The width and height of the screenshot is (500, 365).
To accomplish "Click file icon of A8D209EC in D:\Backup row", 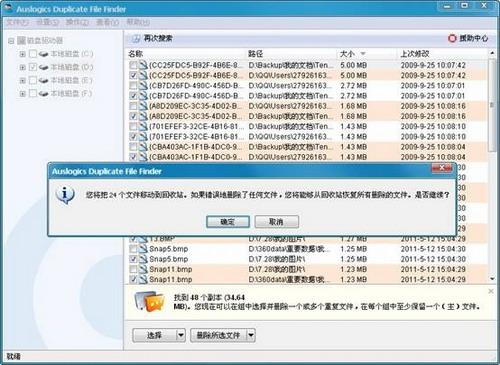I will pyautogui.click(x=143, y=116).
